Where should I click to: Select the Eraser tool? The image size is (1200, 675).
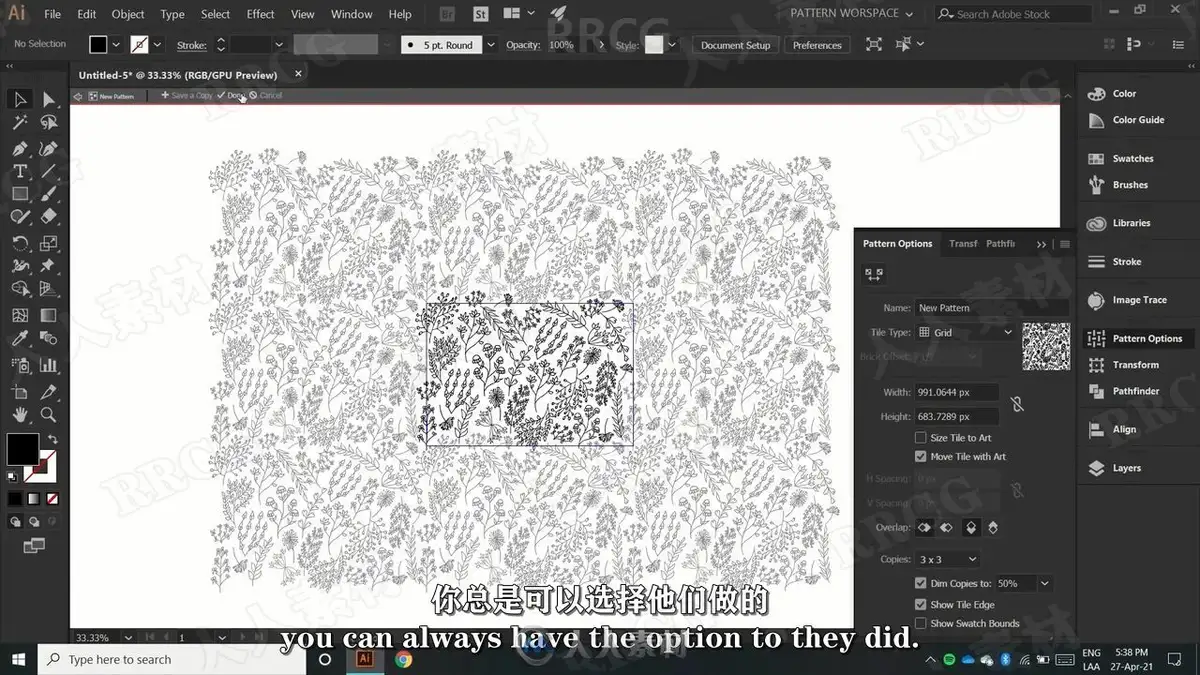[x=49, y=217]
